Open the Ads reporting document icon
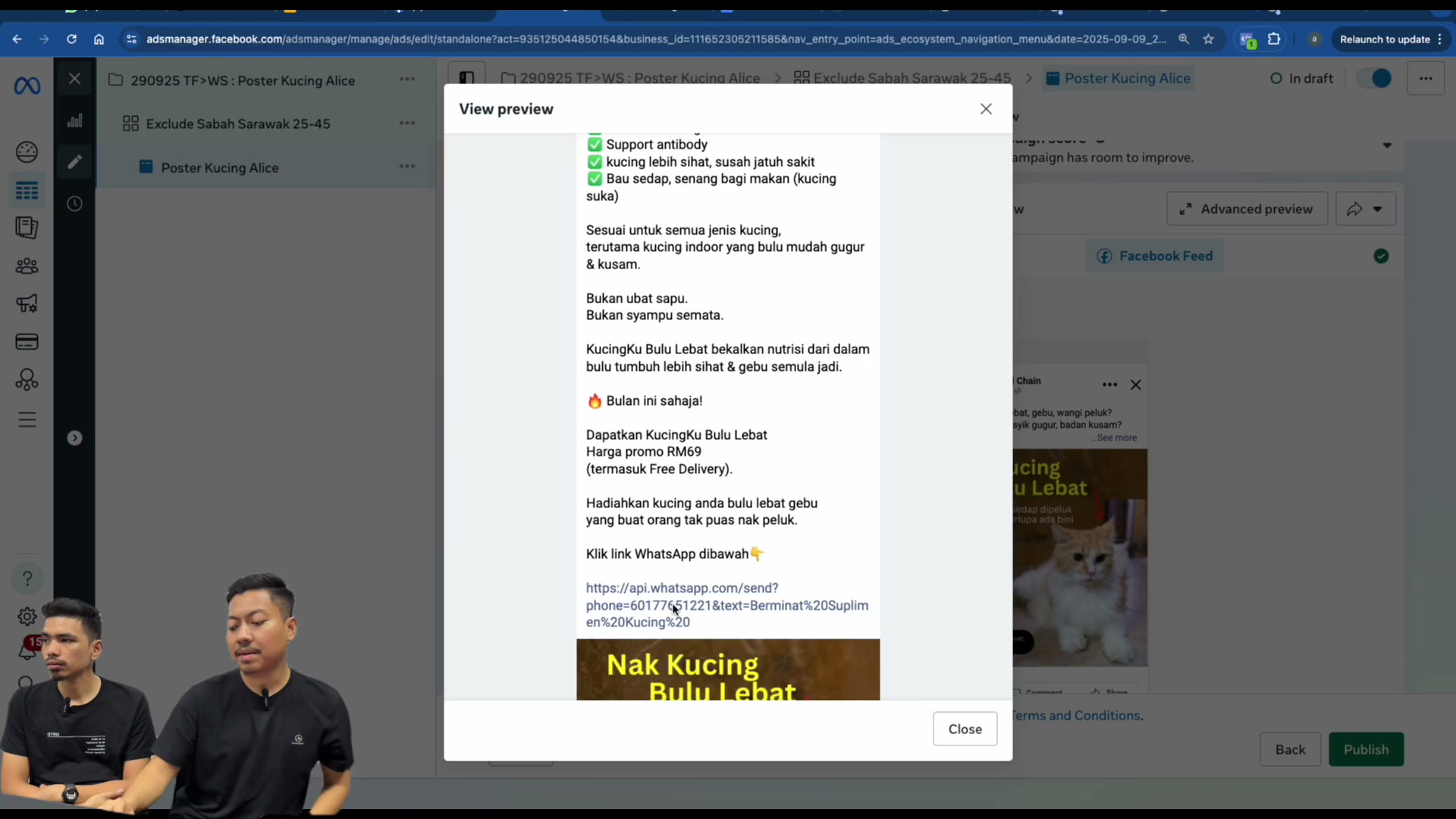The image size is (1456, 819). [x=27, y=227]
